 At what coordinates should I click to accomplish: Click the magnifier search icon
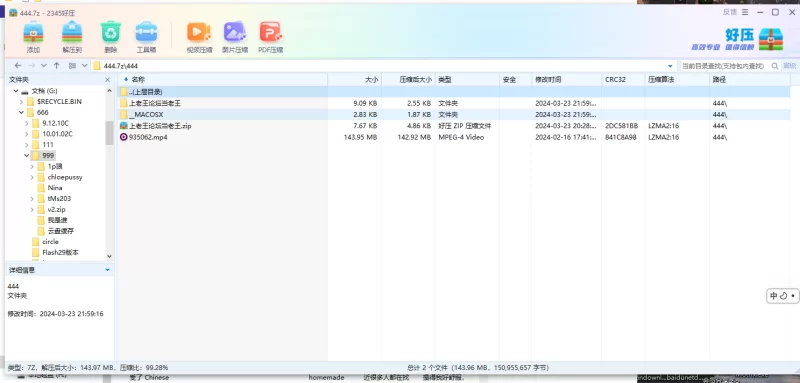coord(774,66)
